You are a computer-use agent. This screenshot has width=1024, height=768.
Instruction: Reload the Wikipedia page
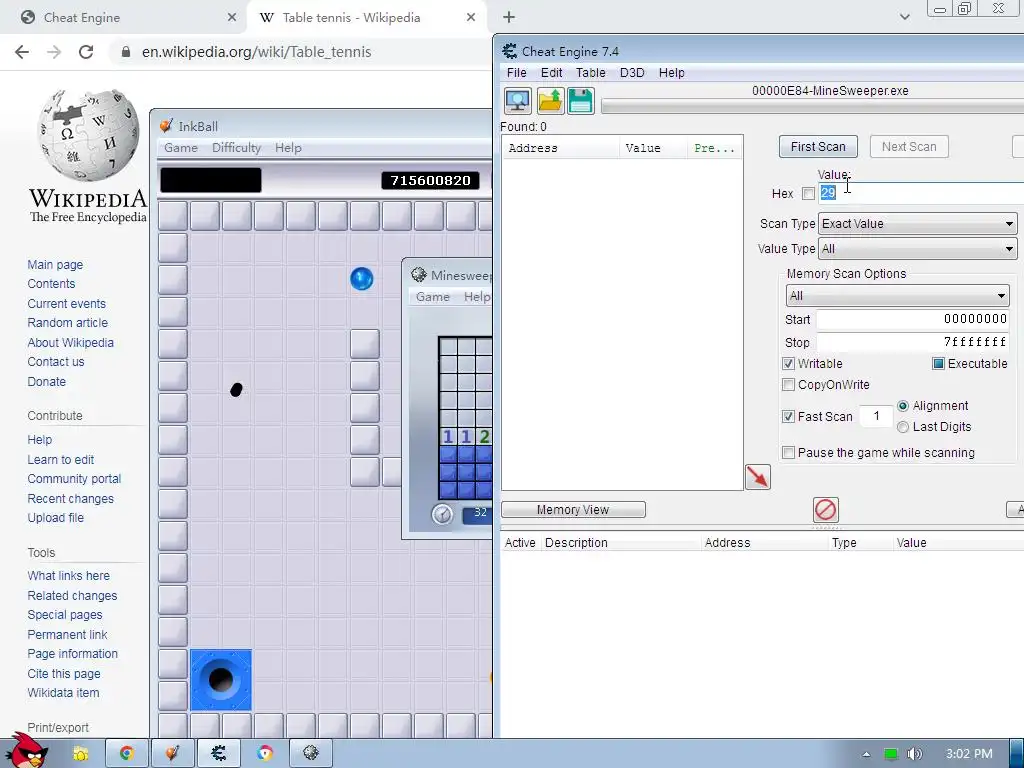[x=86, y=52]
